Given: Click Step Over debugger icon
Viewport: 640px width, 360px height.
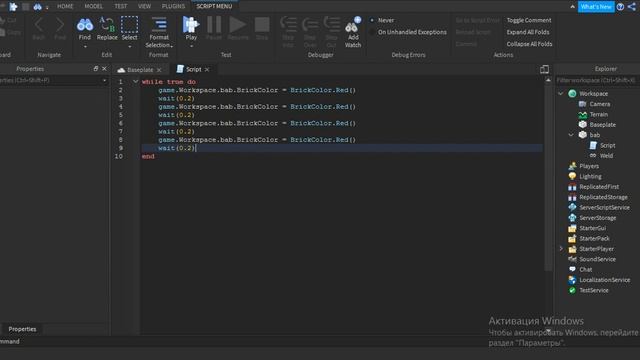Looking at the screenshot, I should 310,24.
